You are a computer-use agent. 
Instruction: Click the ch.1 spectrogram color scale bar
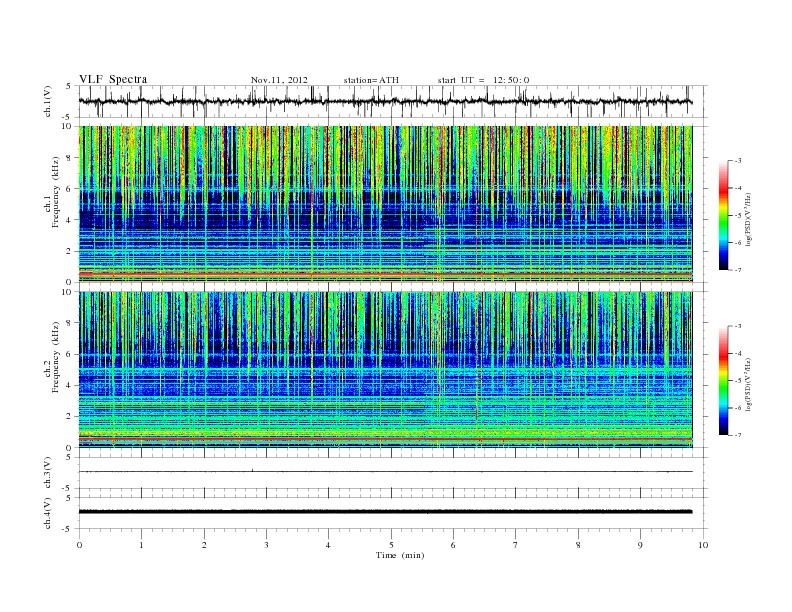tap(723, 215)
